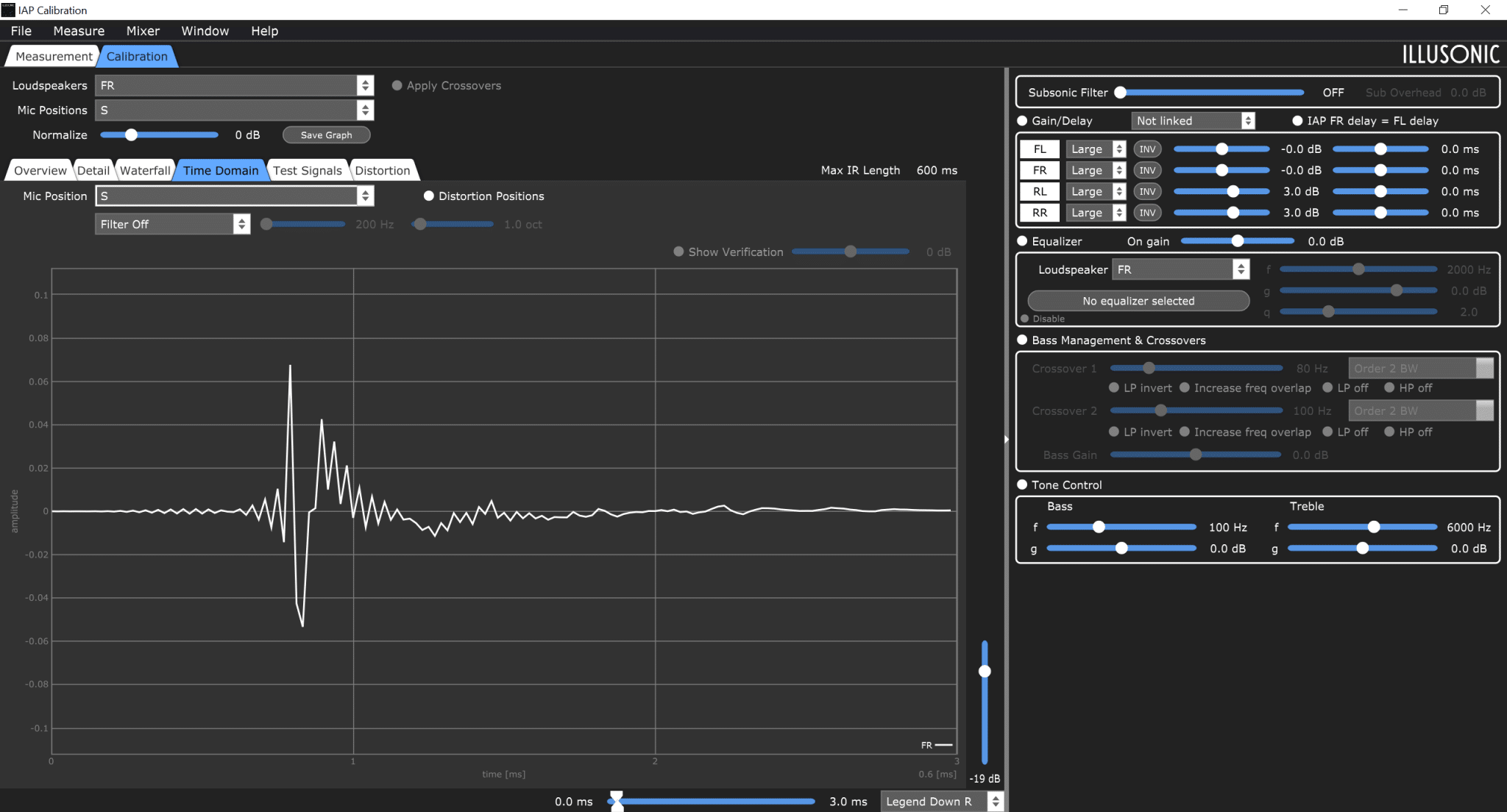Click the Not linked Gain/Delay selector

pyautogui.click(x=1193, y=121)
